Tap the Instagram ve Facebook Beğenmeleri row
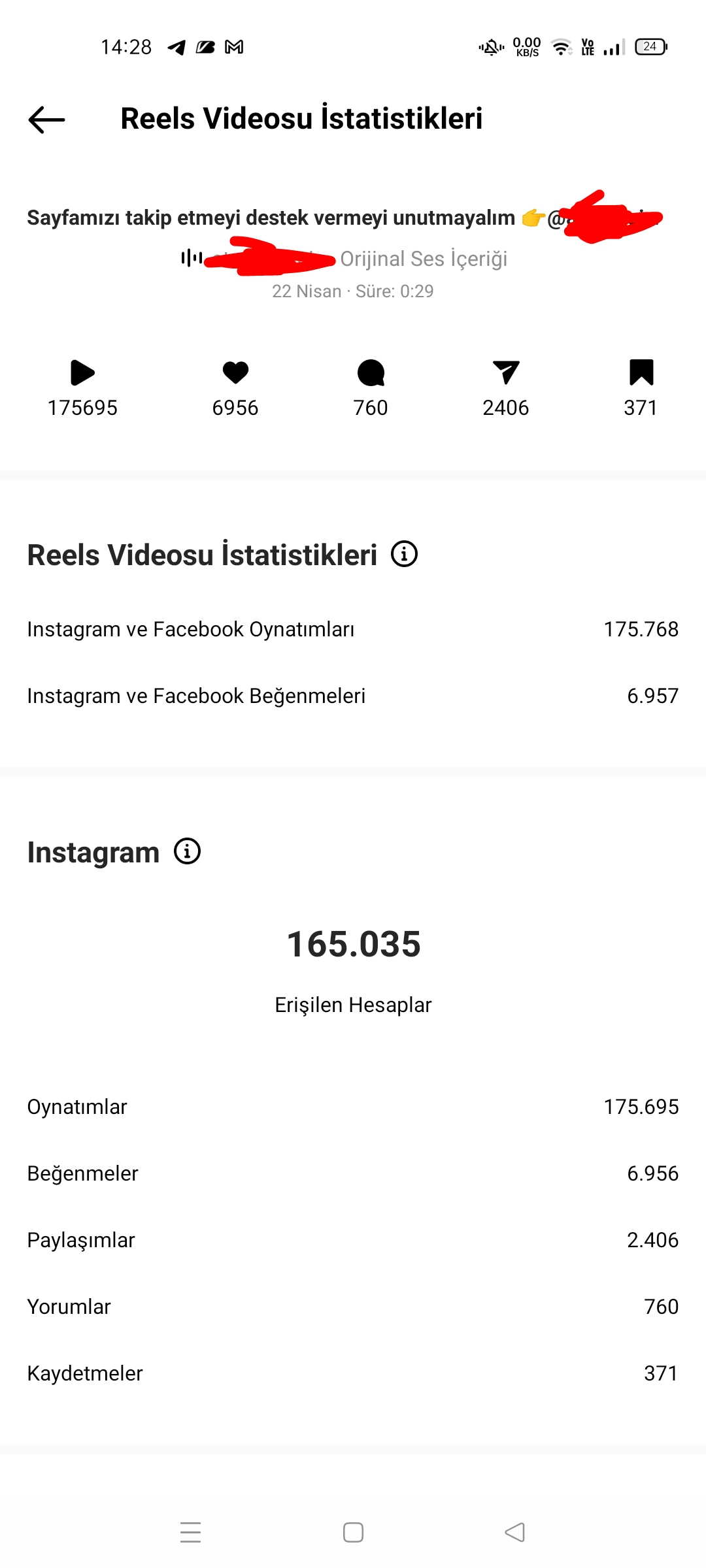 click(x=353, y=696)
